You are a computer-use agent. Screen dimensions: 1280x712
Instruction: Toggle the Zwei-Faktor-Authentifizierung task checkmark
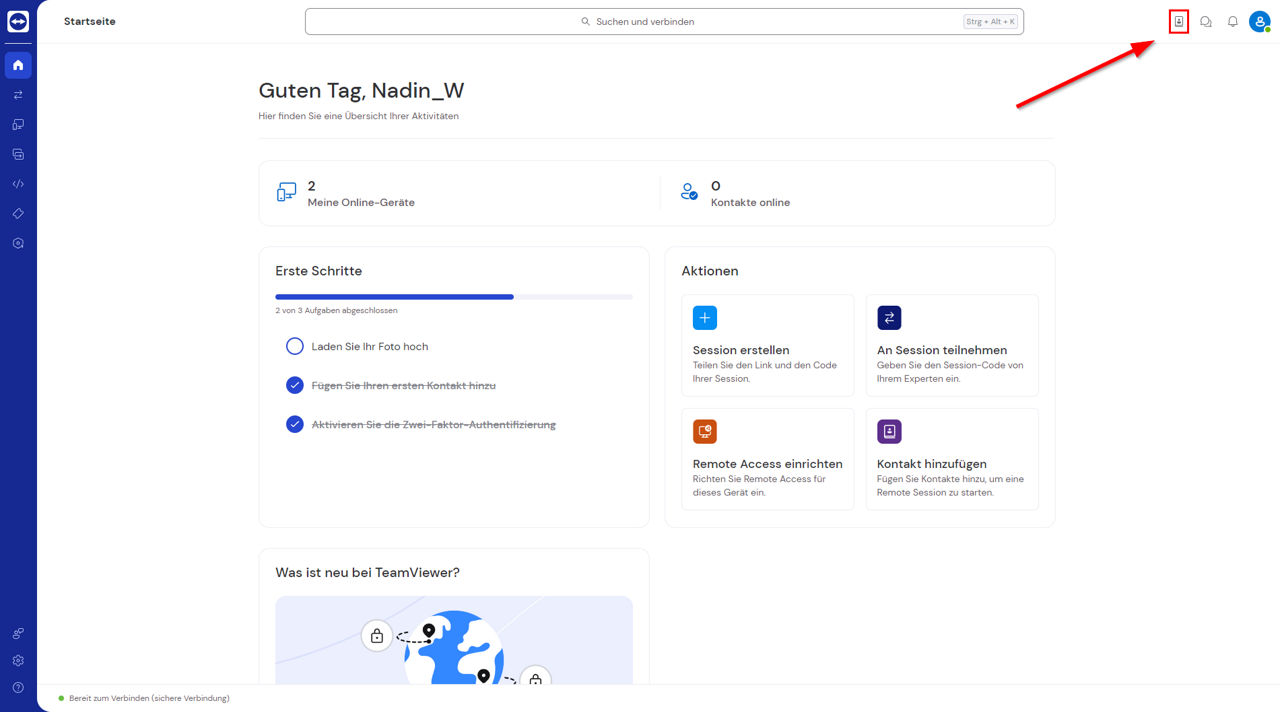coord(294,424)
